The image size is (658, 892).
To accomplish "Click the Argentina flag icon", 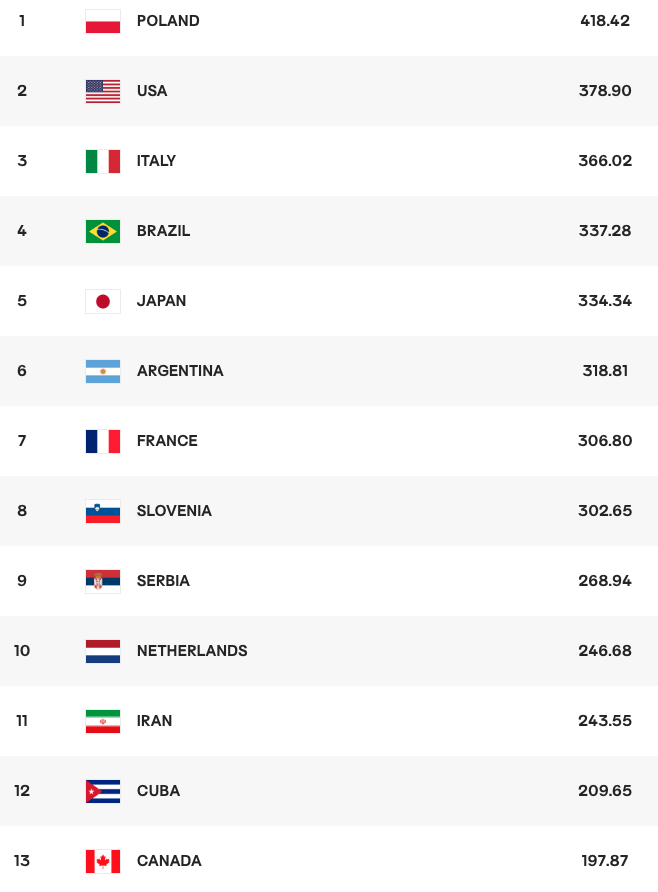I will 103,371.
